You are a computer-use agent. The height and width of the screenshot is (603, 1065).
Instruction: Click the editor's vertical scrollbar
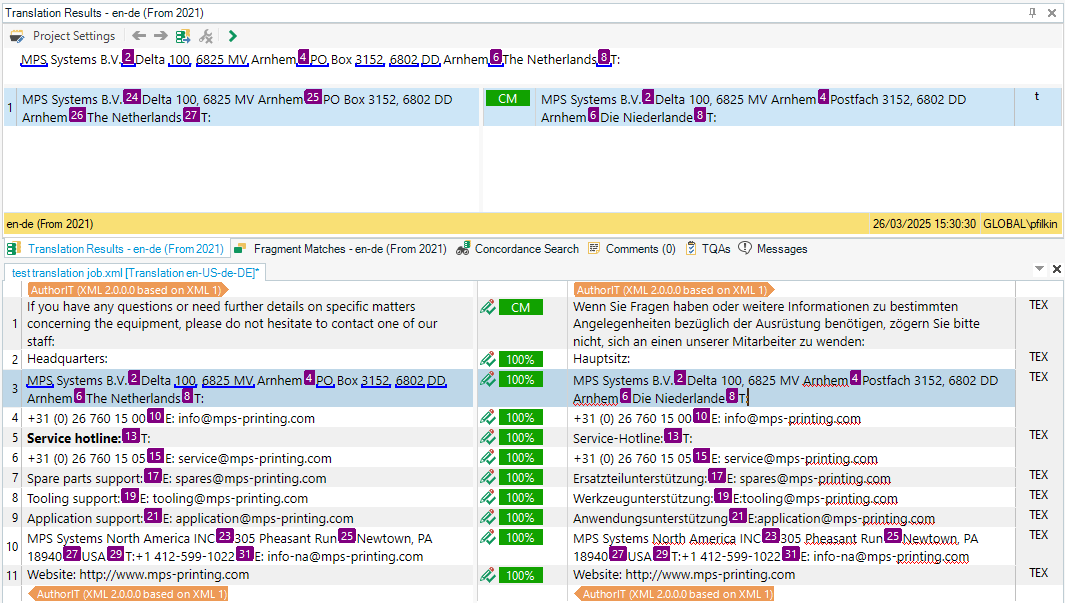pyautogui.click(x=1059, y=440)
